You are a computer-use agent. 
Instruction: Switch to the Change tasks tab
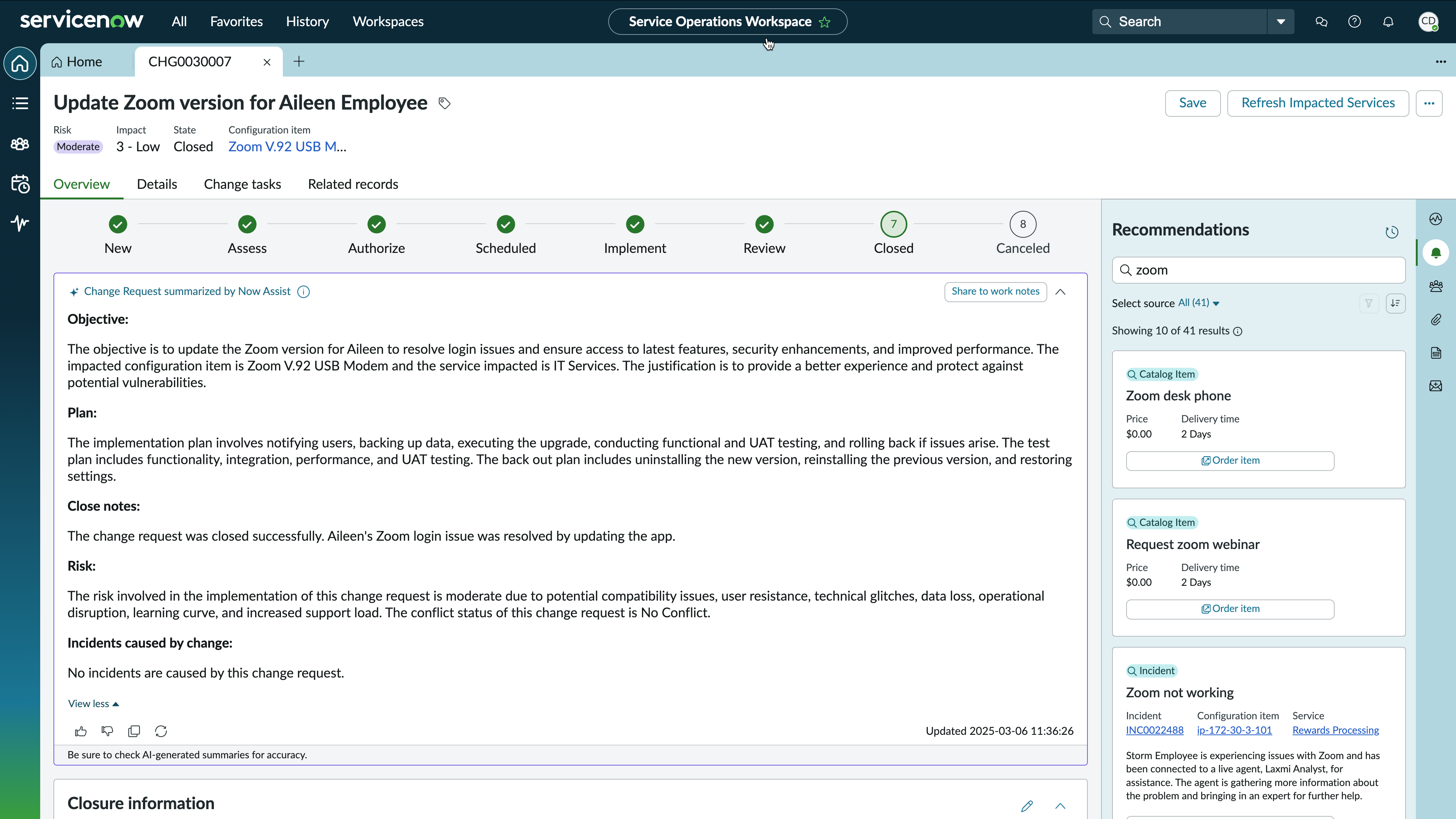243,184
